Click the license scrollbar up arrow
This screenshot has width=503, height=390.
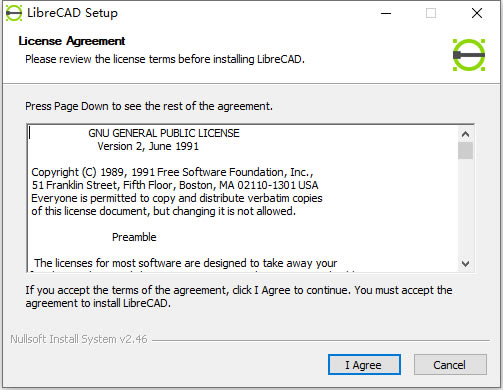[x=465, y=134]
